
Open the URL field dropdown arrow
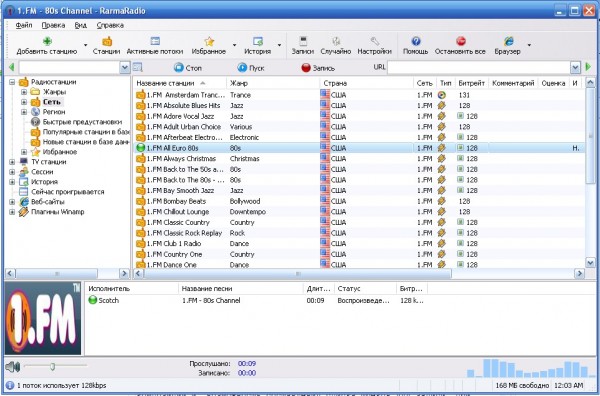576,68
